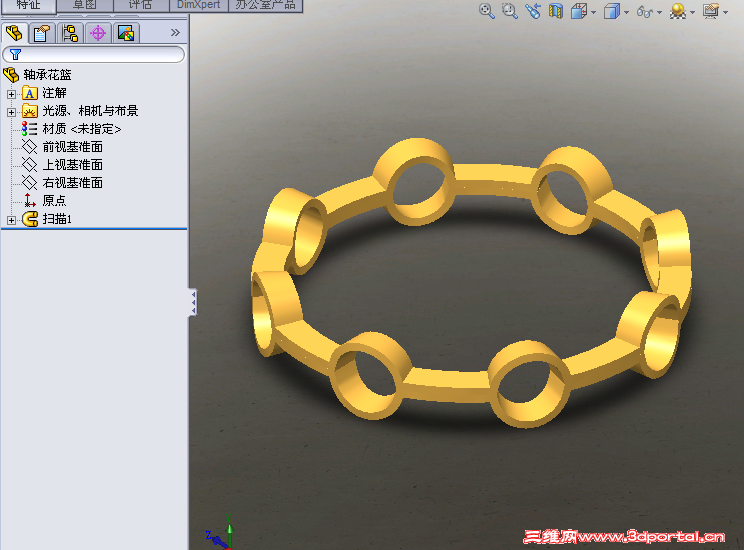Screen dimensions: 744x550
Task: Click the 上视基准面 plane icon
Action: [x=29, y=165]
